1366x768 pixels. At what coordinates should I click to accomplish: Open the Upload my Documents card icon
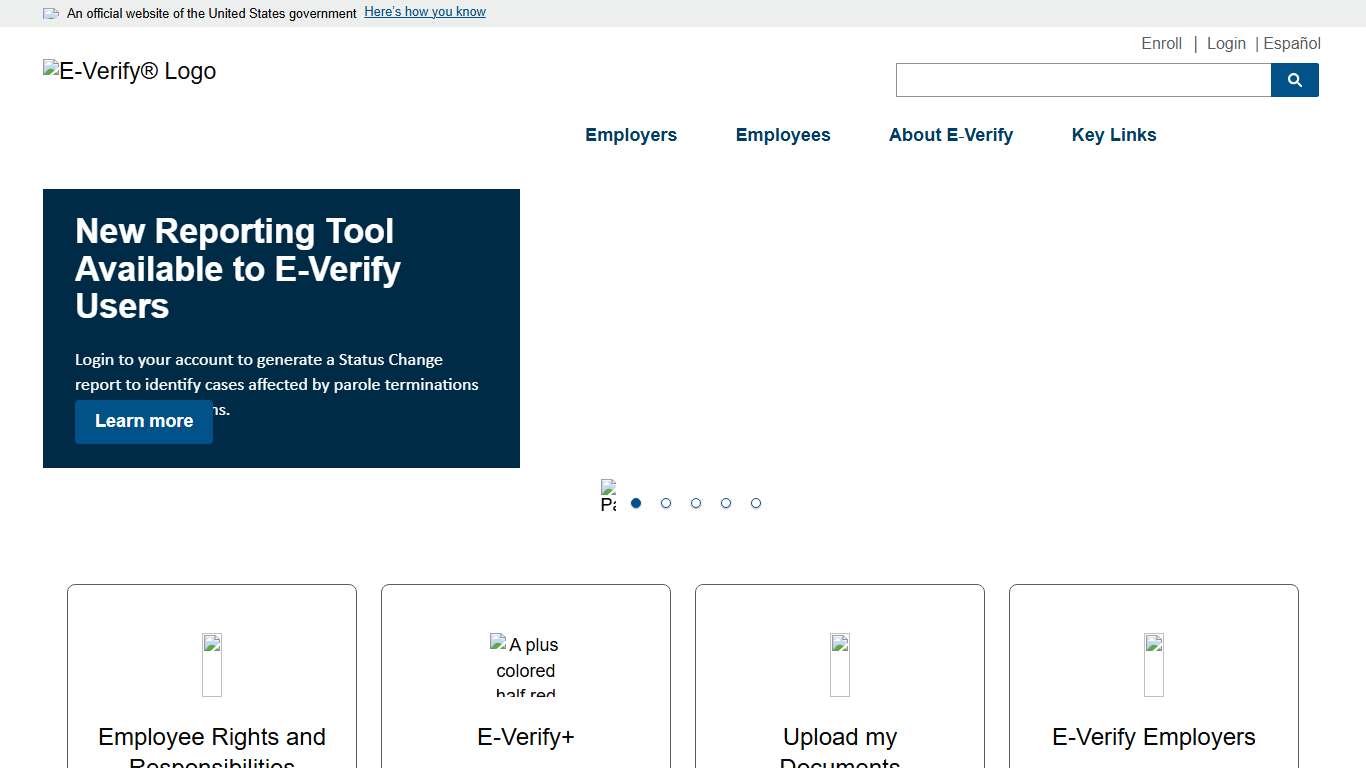click(x=839, y=663)
